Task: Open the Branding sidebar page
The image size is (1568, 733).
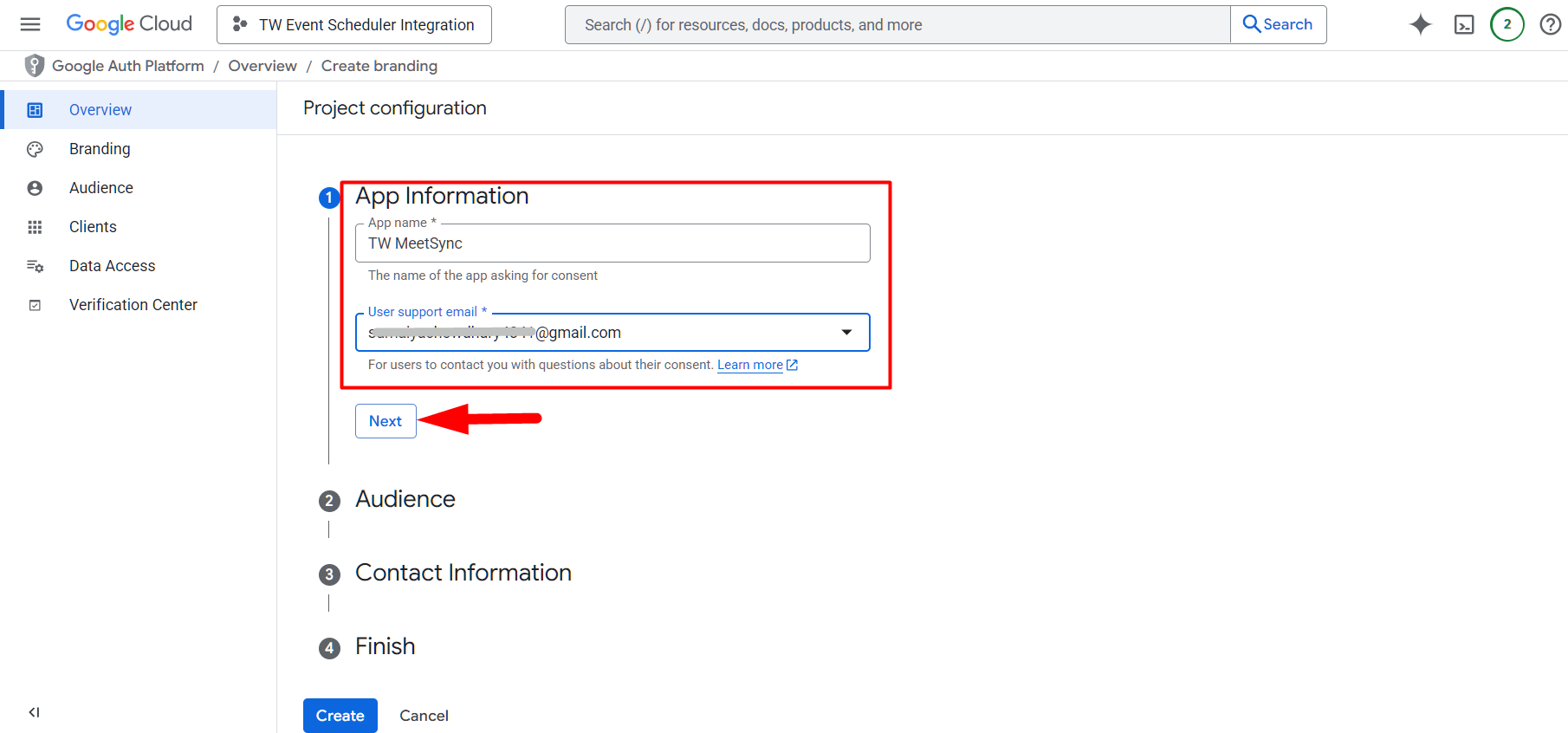Action: click(x=139, y=149)
